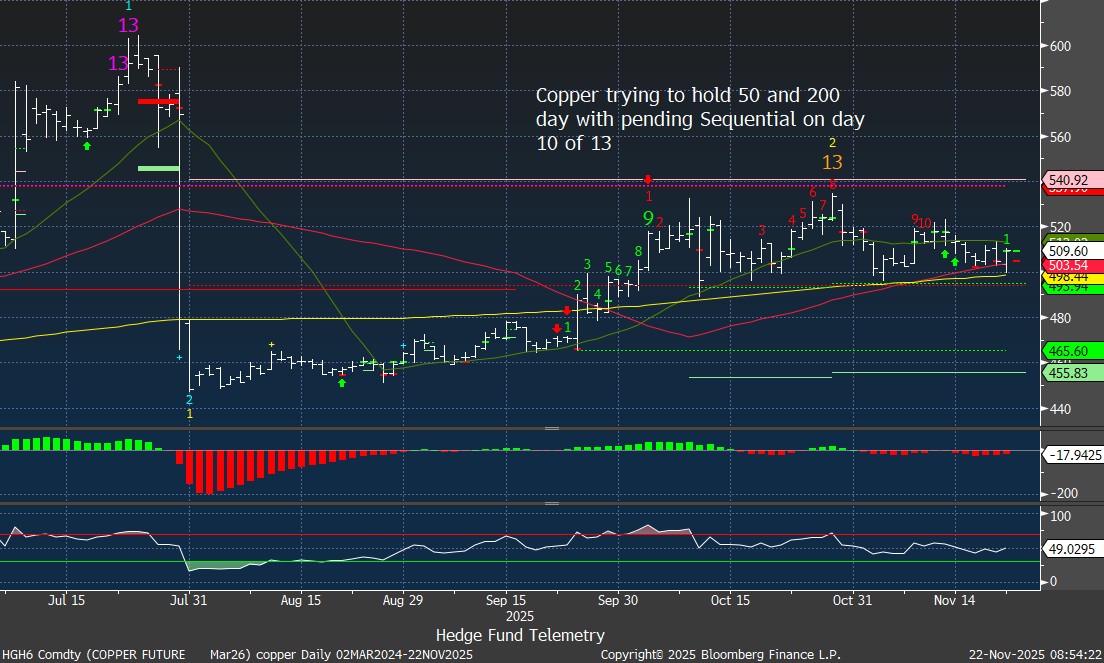Screen dimensions: 1104x663
Task: Select the thick light-green bar below July peak
Action: tap(158, 168)
